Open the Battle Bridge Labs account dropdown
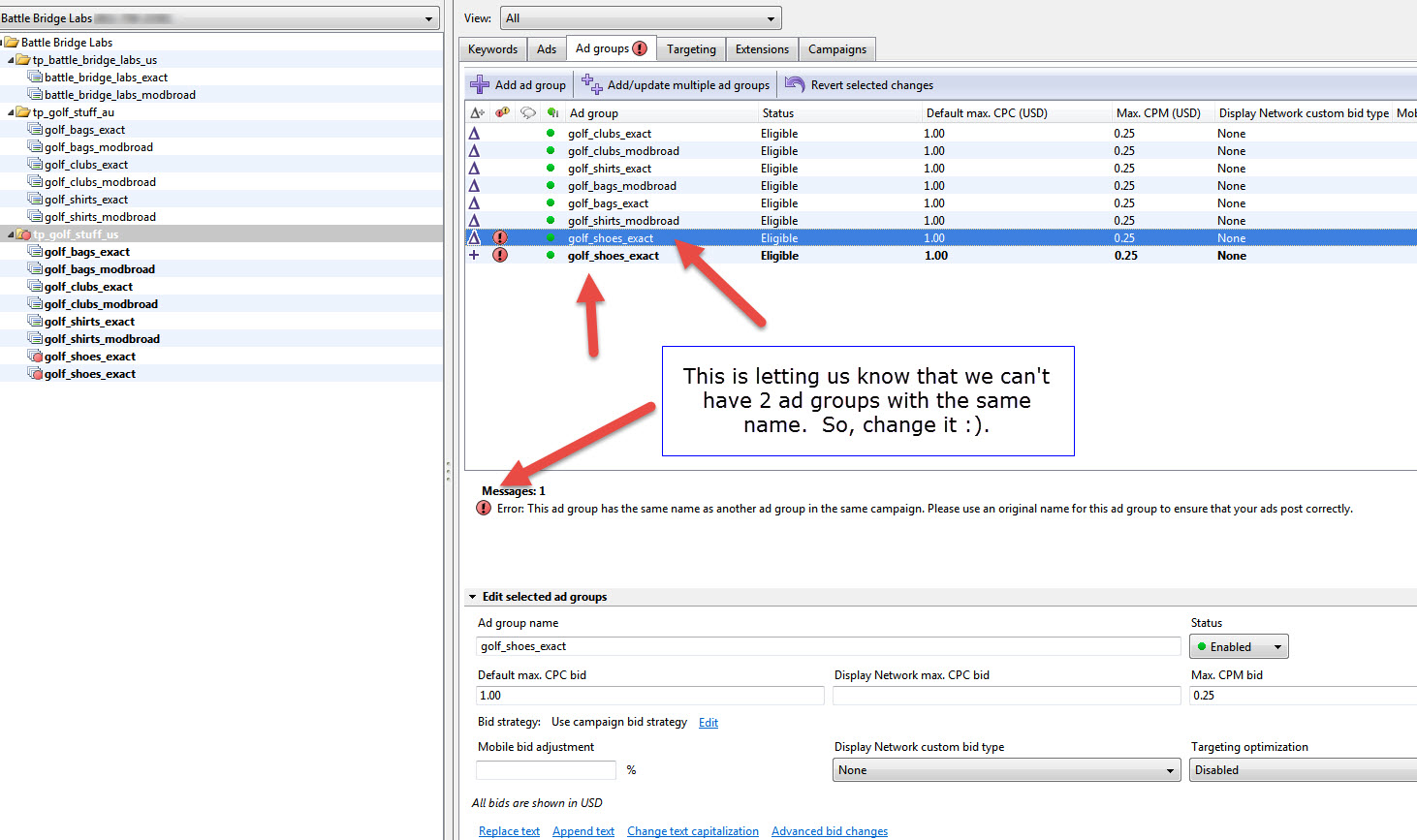1417x840 pixels. tap(429, 18)
